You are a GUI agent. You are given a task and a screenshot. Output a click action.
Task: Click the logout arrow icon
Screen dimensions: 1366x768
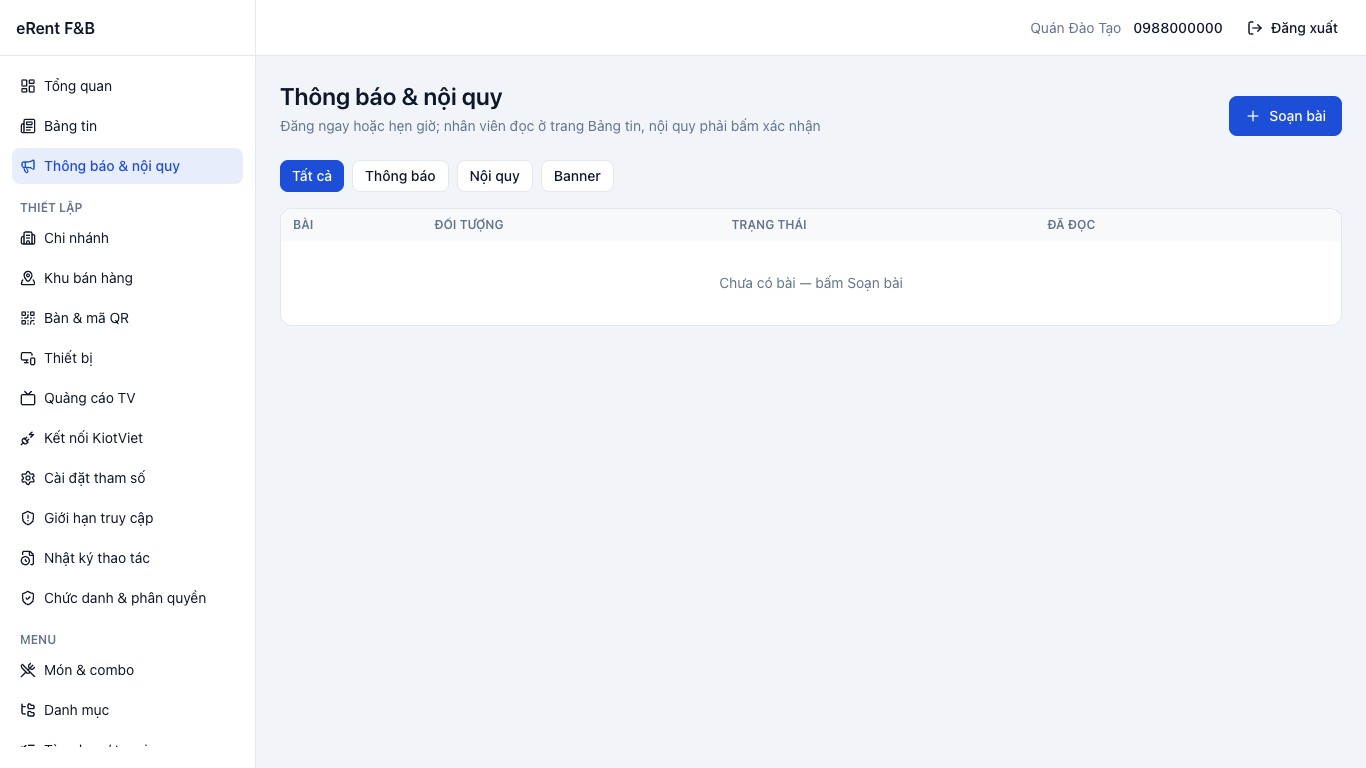1255,28
